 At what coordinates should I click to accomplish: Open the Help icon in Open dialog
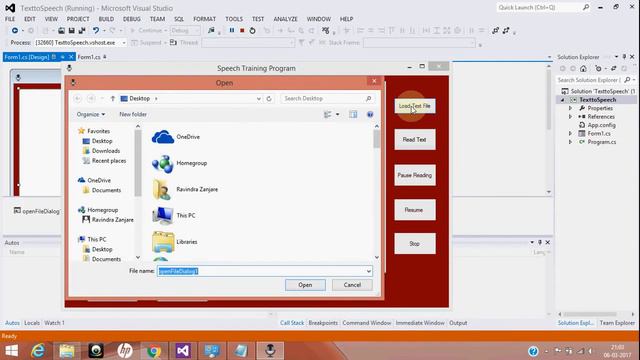[370, 115]
